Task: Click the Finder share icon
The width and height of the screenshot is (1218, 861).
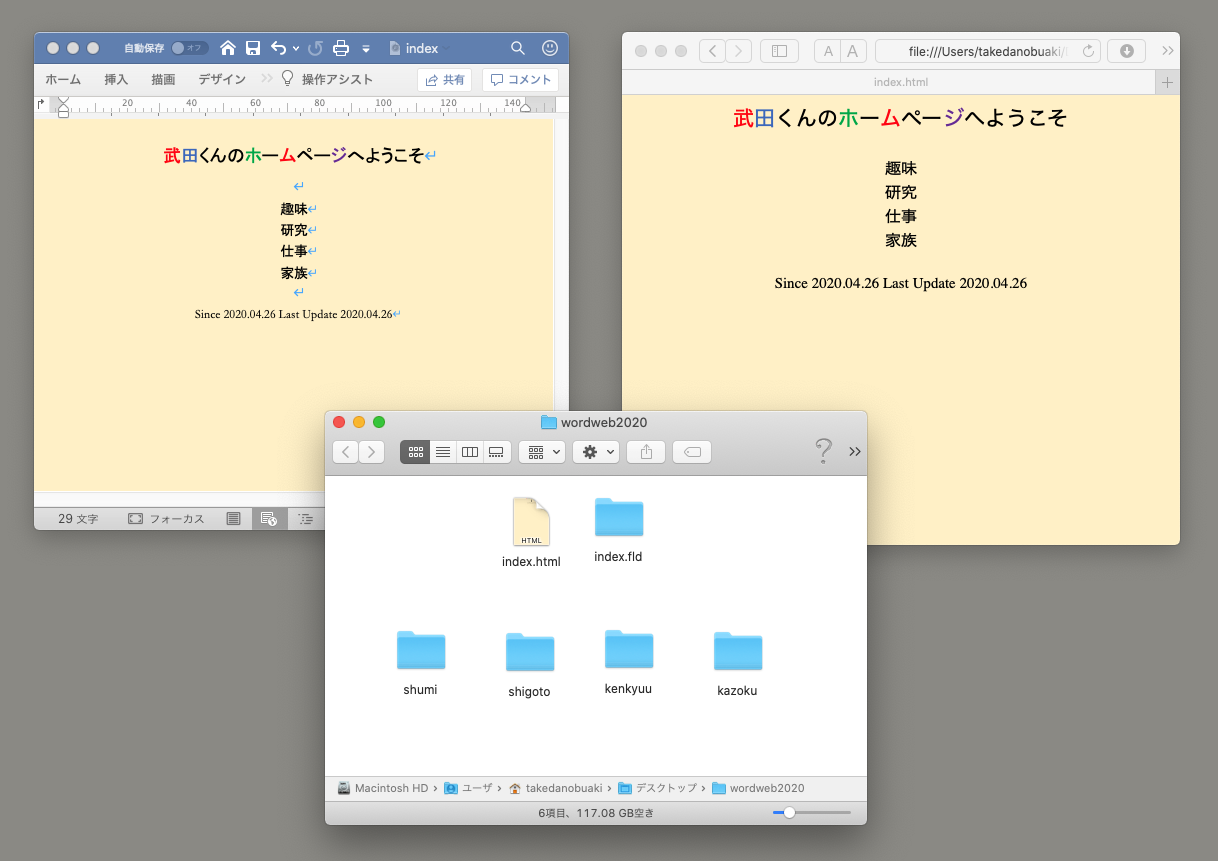Action: point(646,452)
